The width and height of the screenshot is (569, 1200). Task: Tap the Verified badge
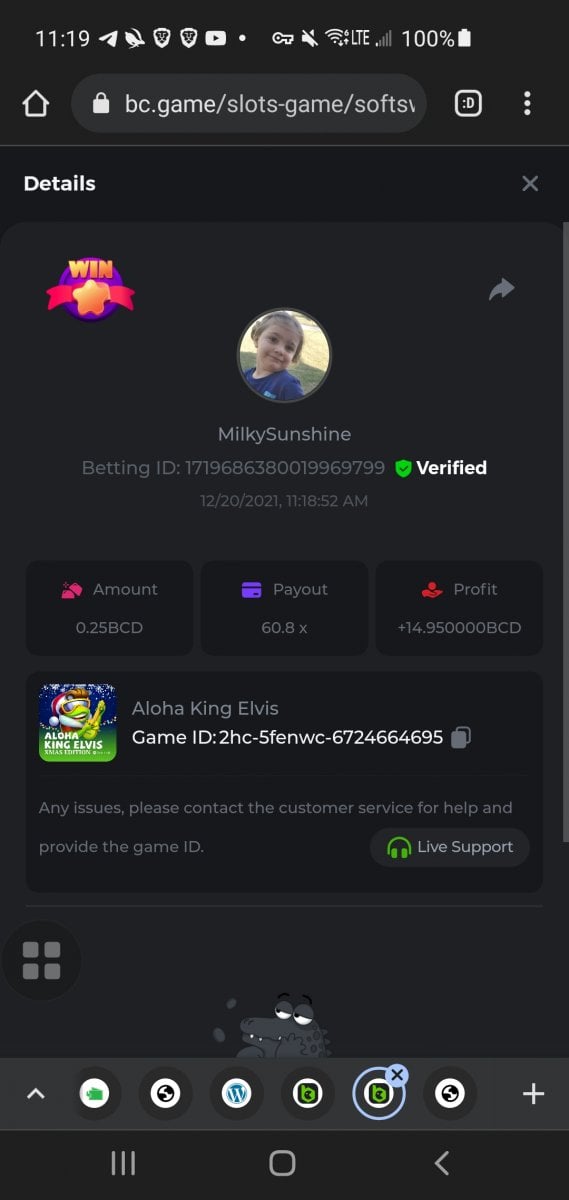pyautogui.click(x=441, y=468)
